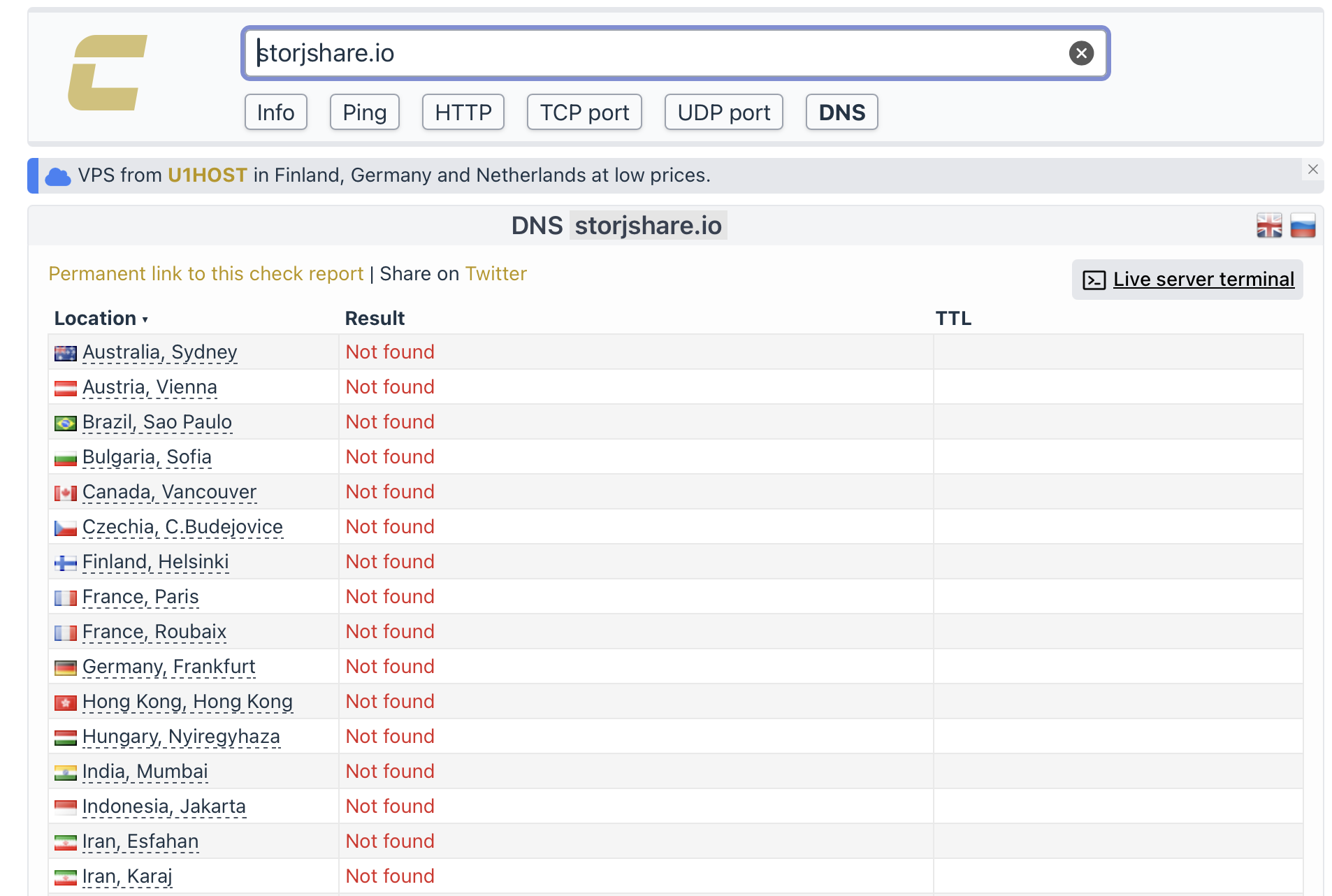
Task: Click the Finland flag icon
Action: pos(66,563)
